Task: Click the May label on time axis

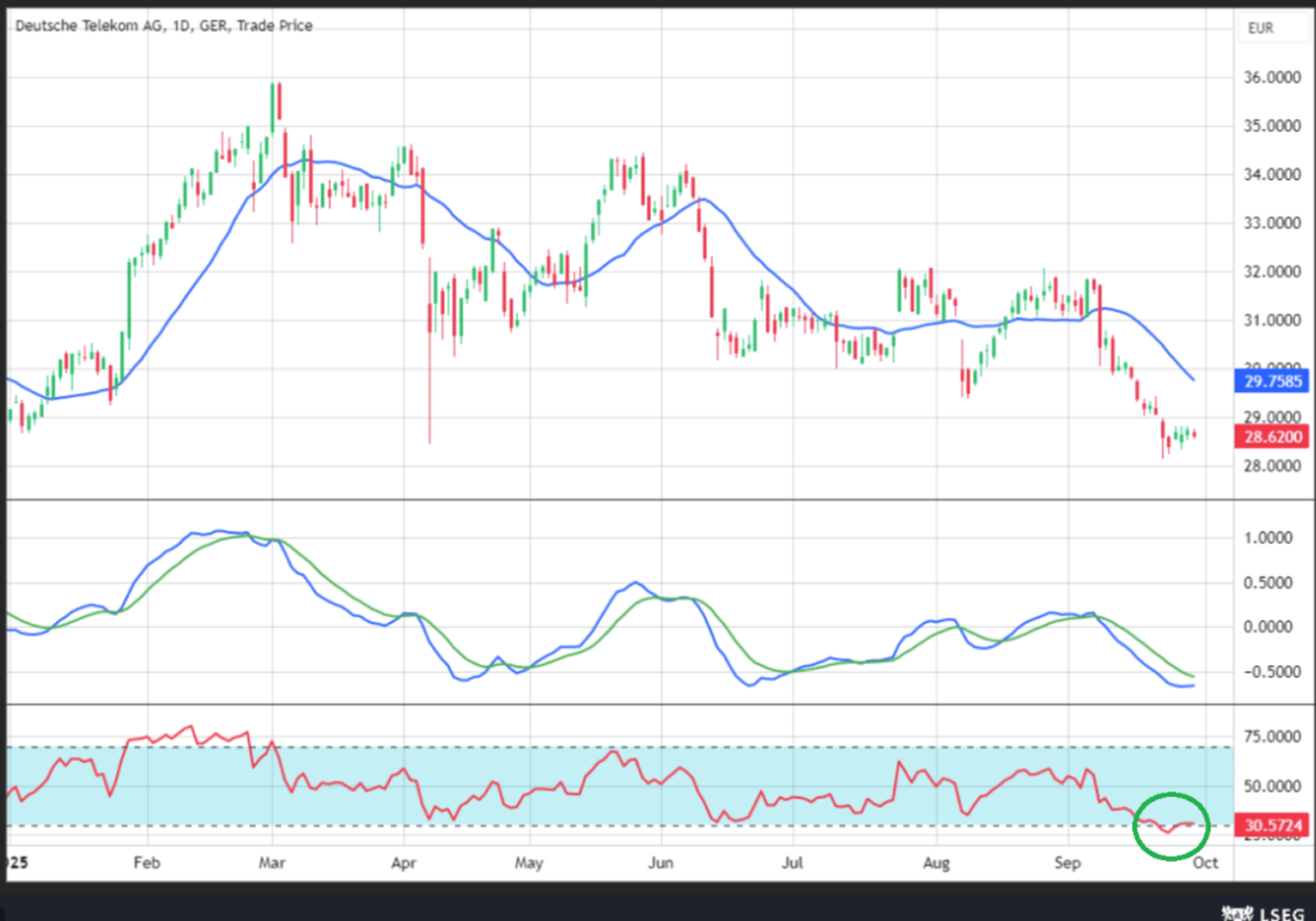Action: (529, 863)
